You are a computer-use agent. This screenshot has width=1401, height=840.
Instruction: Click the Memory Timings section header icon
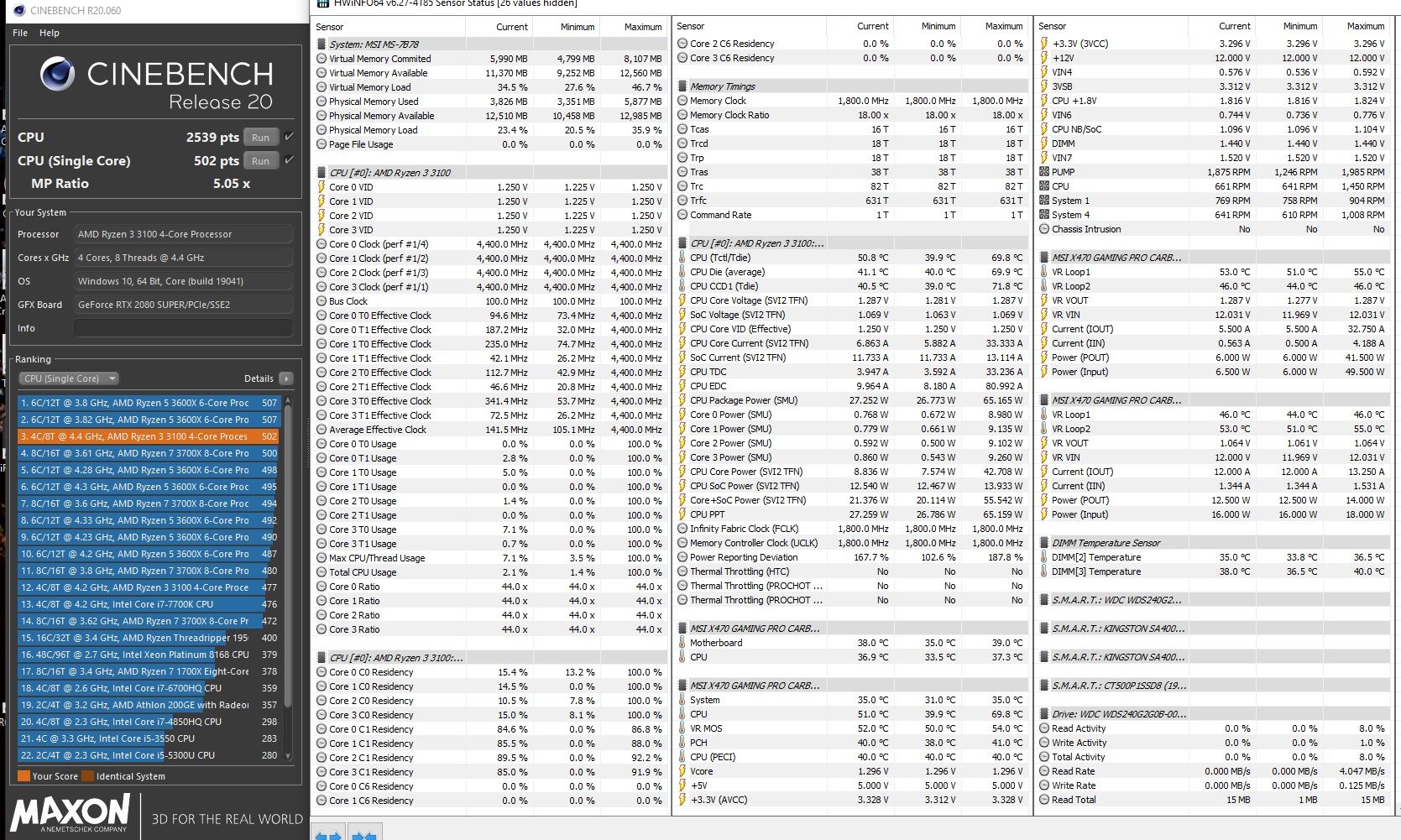point(682,86)
